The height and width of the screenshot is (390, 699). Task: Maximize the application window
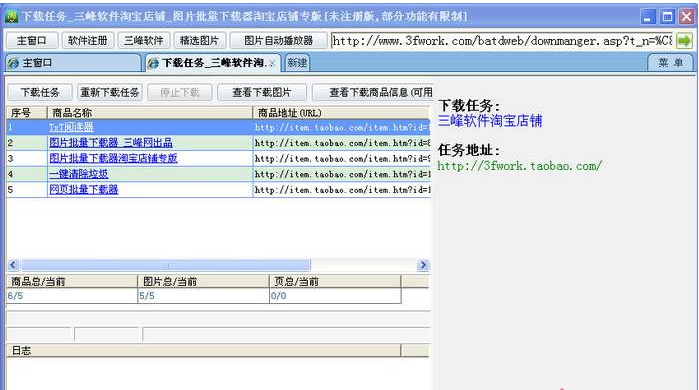667,17
